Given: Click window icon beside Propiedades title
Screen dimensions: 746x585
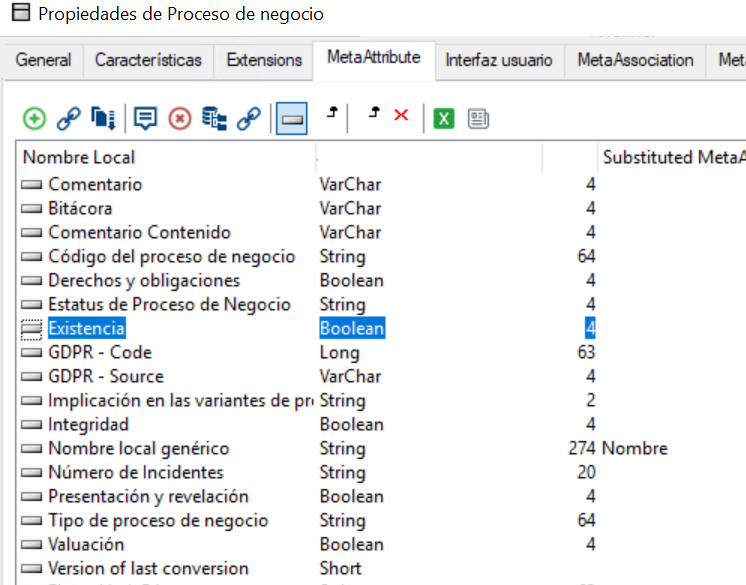Looking at the screenshot, I should 21,13.
